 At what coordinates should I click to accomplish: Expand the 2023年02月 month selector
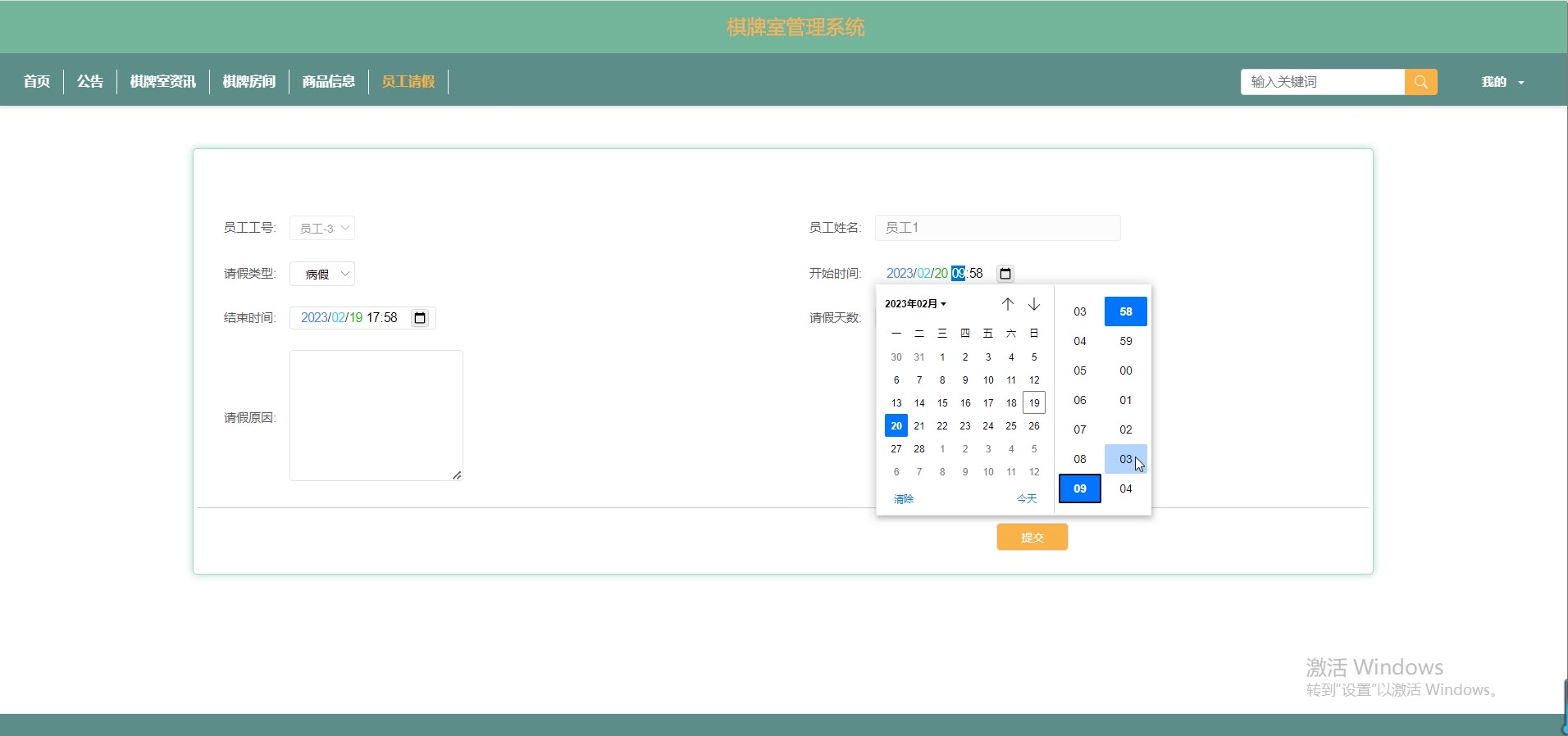915,304
